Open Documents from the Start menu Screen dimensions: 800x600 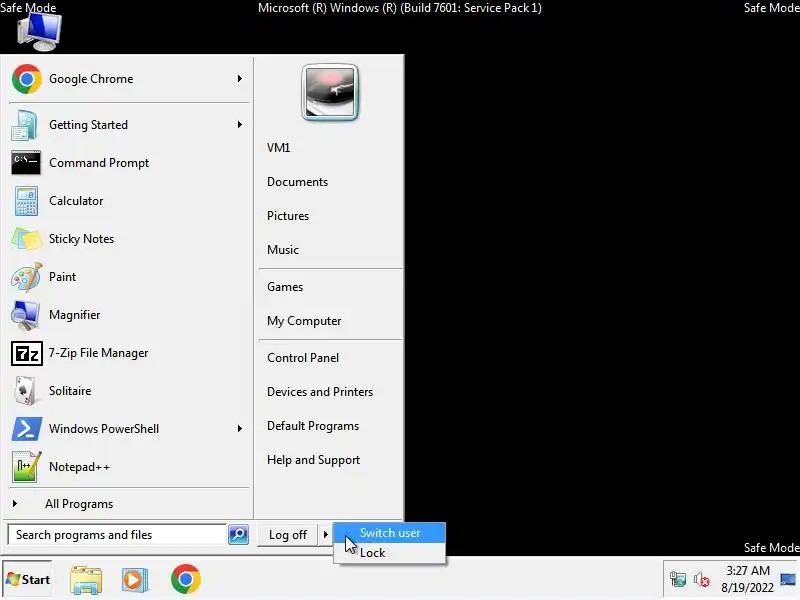[x=297, y=182]
